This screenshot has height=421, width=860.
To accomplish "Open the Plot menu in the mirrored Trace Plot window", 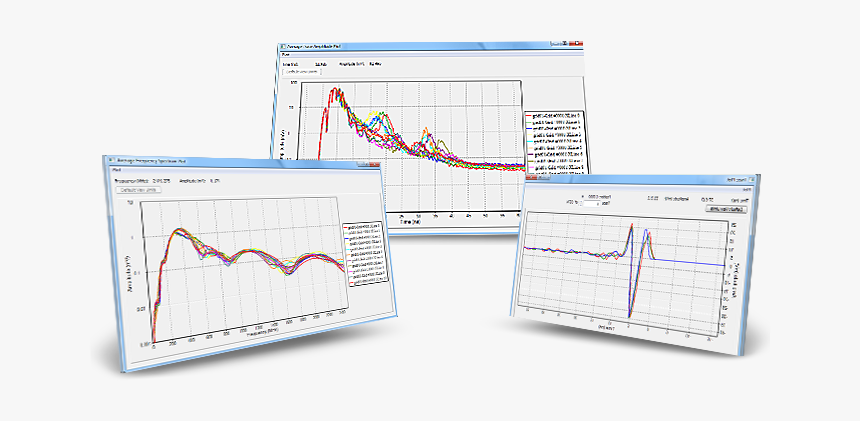I will click(746, 190).
